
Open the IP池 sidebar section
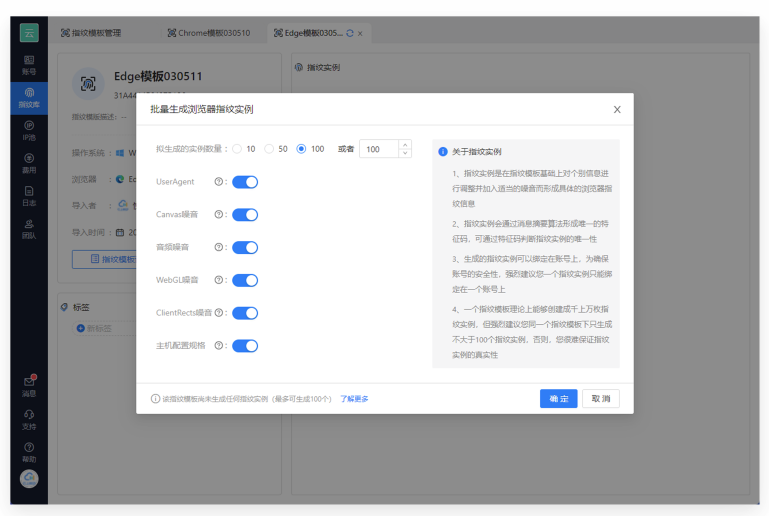tap(29, 130)
